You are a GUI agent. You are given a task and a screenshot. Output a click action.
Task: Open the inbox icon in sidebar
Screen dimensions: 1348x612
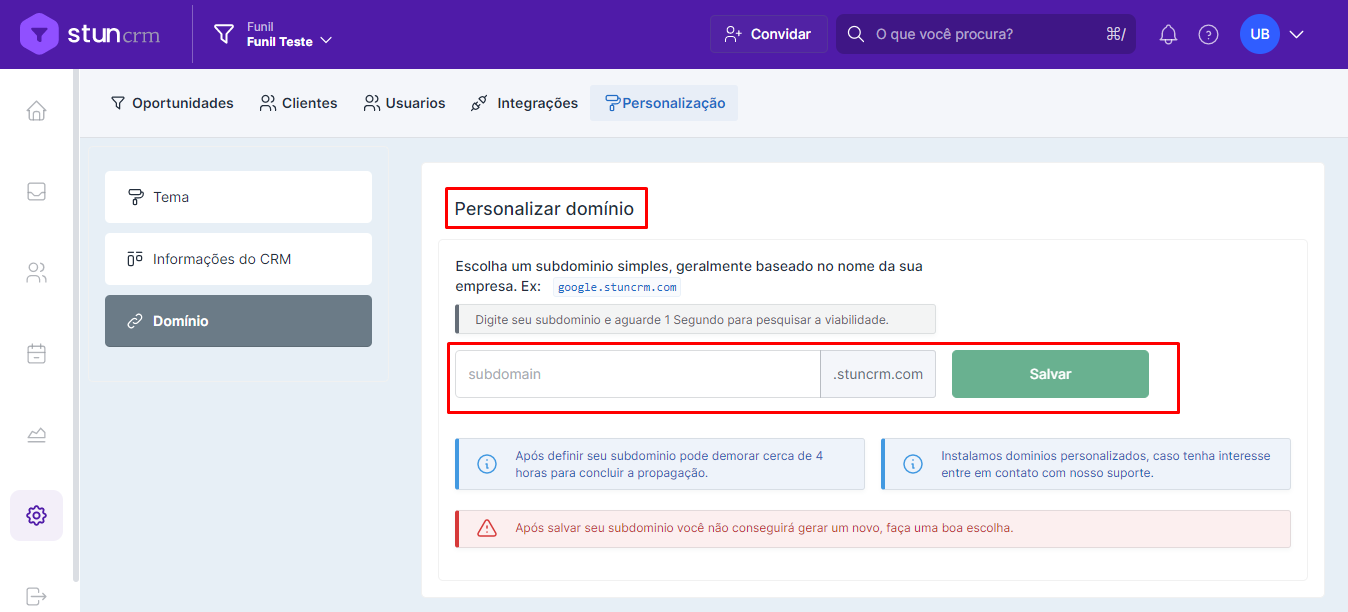(37, 191)
